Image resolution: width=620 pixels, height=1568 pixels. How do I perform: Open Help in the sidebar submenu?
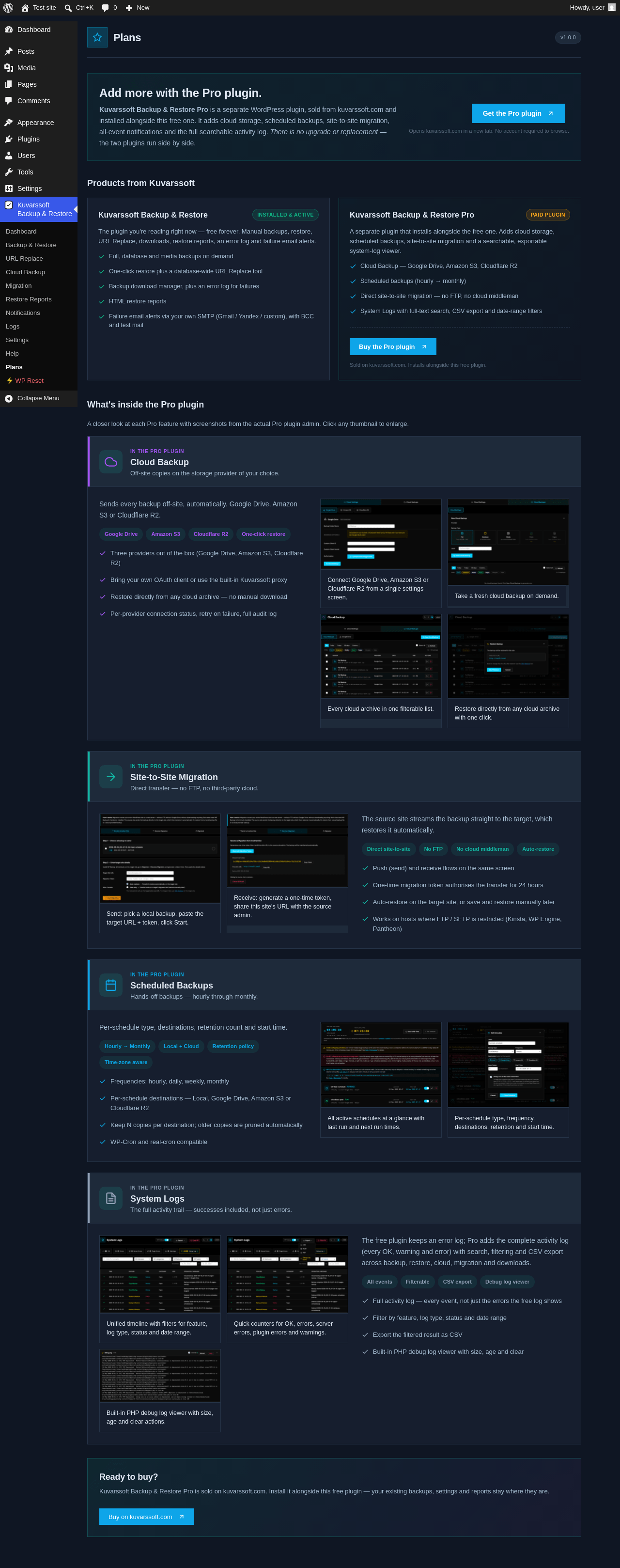tap(12, 354)
